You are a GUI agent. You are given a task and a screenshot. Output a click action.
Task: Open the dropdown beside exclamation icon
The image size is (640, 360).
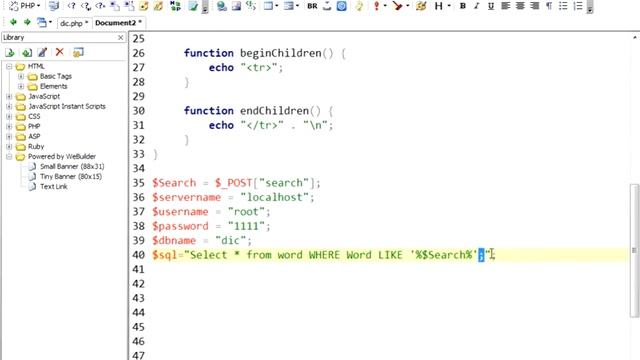385,6
